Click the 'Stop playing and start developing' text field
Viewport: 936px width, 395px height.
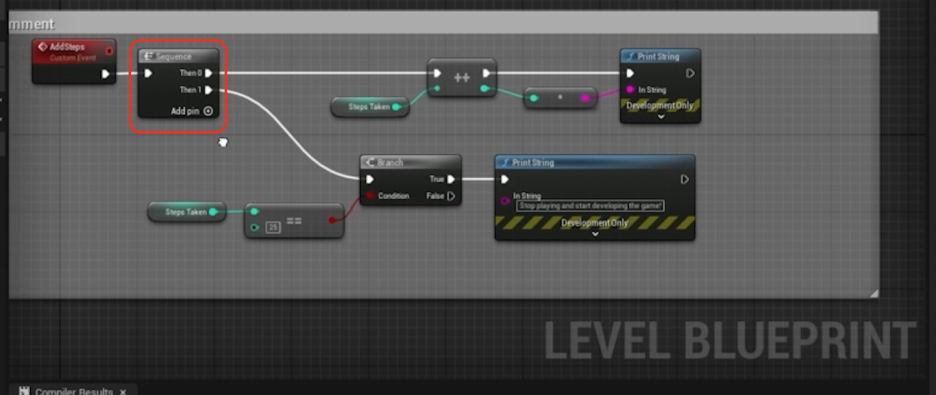[590, 206]
